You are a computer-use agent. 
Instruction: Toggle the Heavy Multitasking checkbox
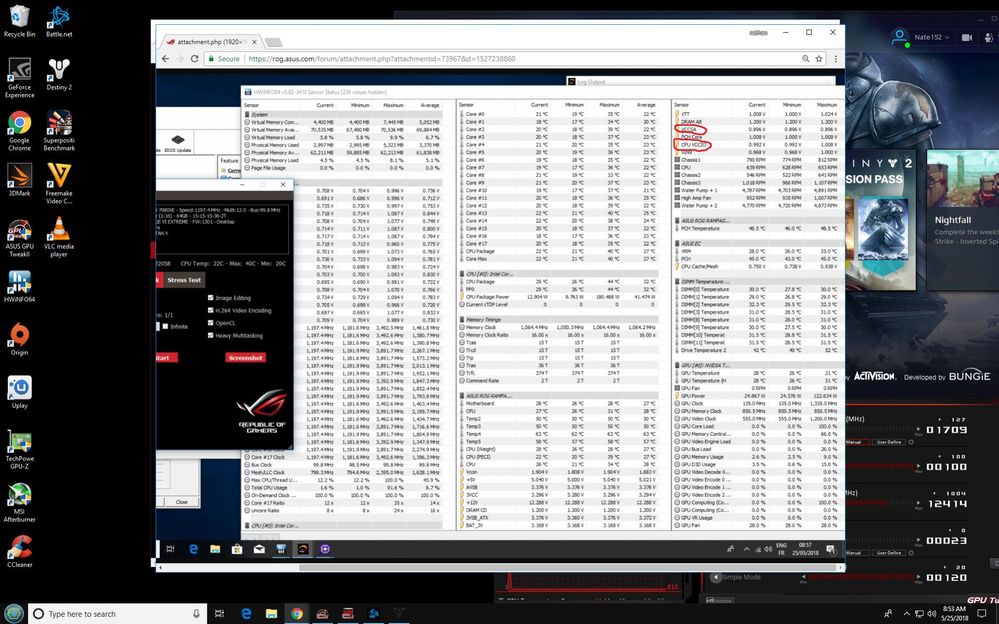pos(210,335)
